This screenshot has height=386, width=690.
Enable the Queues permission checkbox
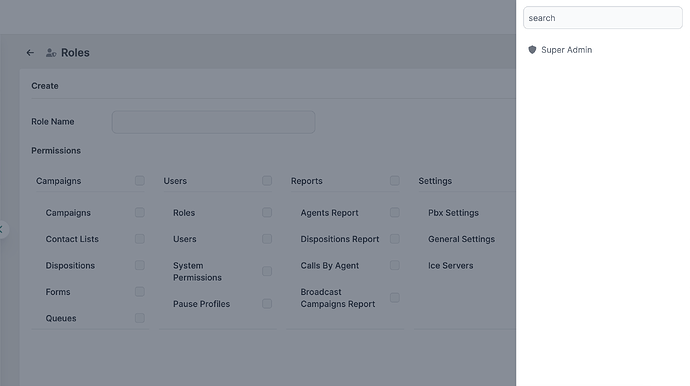coord(139,318)
